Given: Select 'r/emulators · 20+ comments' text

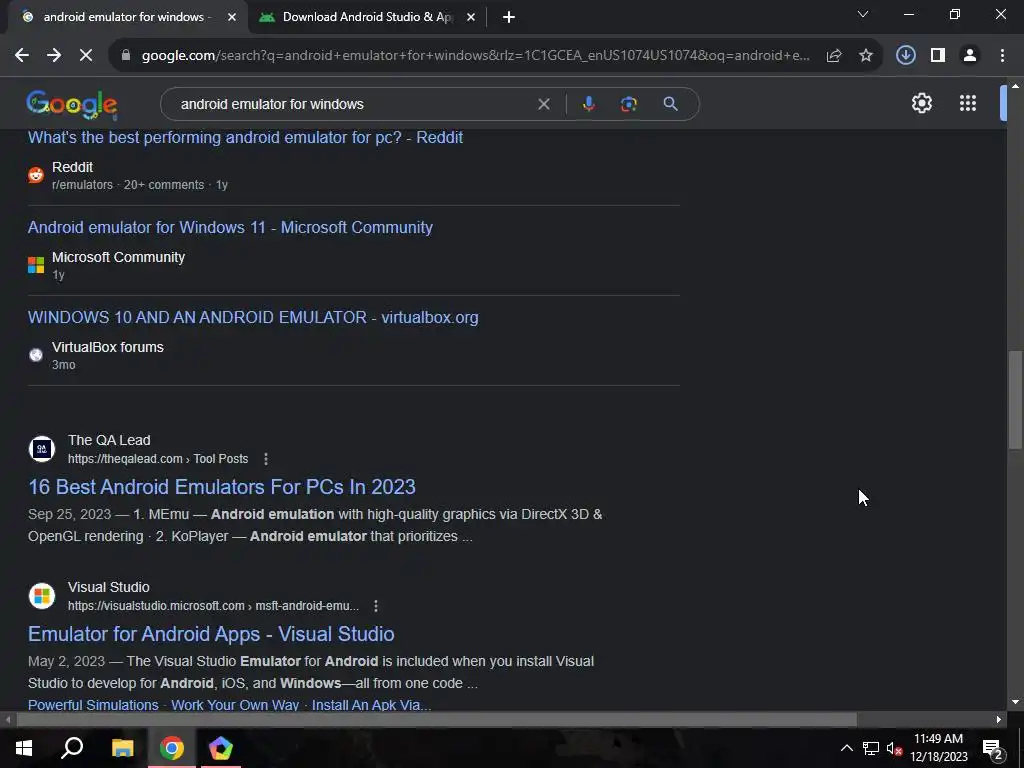Looking at the screenshot, I should click(x=128, y=185).
